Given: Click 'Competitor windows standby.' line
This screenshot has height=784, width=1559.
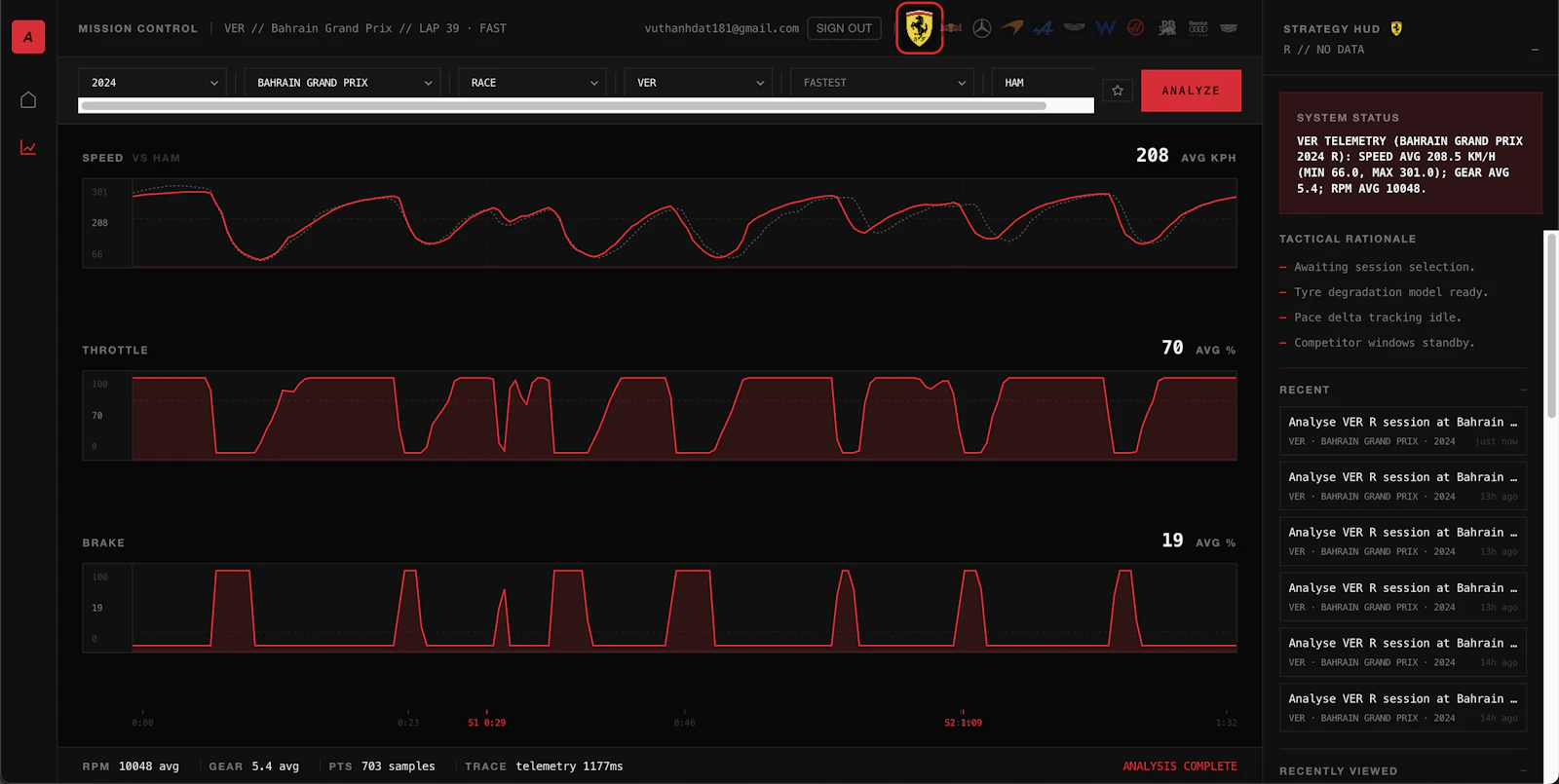Looking at the screenshot, I should [x=1384, y=343].
